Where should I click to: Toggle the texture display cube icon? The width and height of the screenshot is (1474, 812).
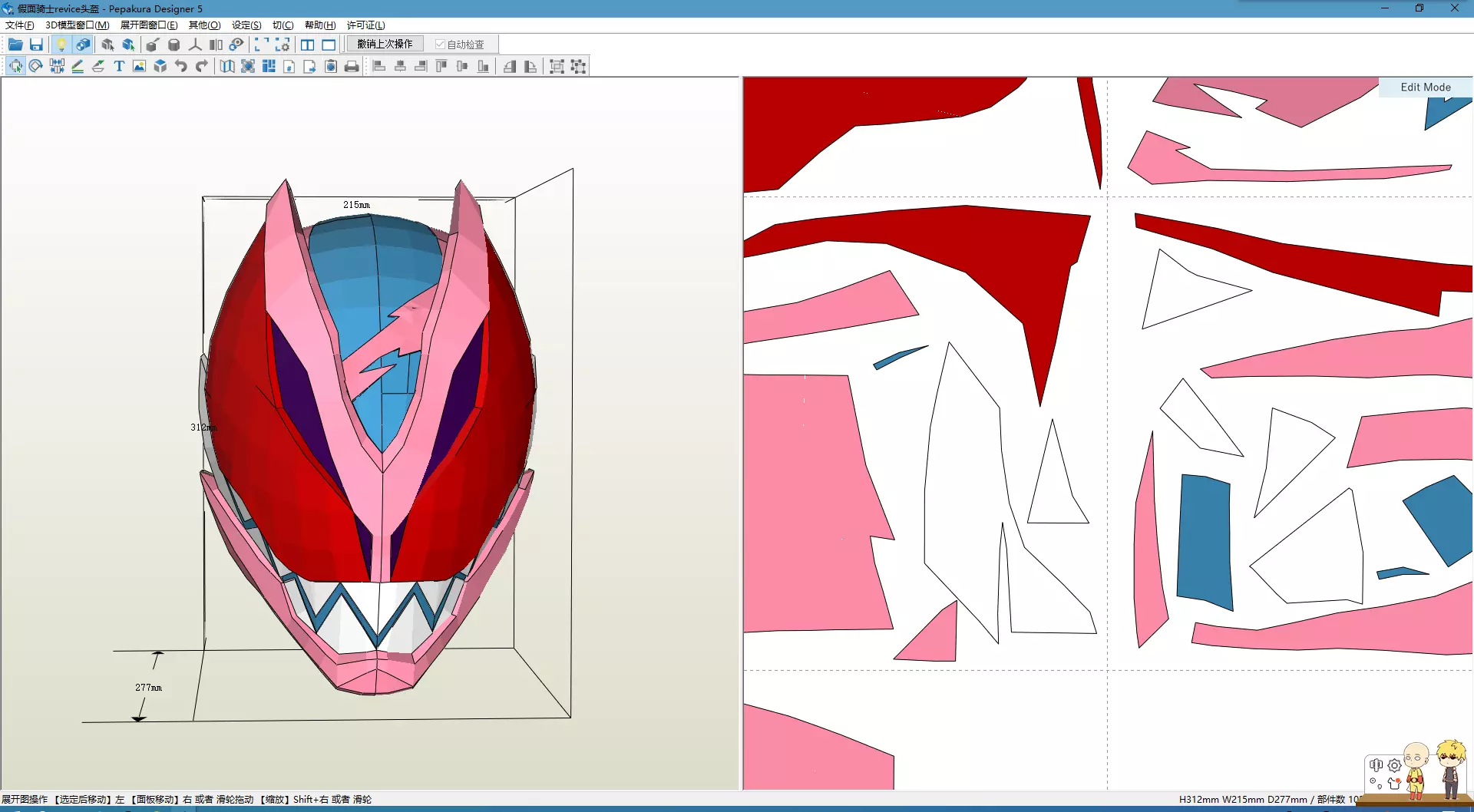[83, 45]
